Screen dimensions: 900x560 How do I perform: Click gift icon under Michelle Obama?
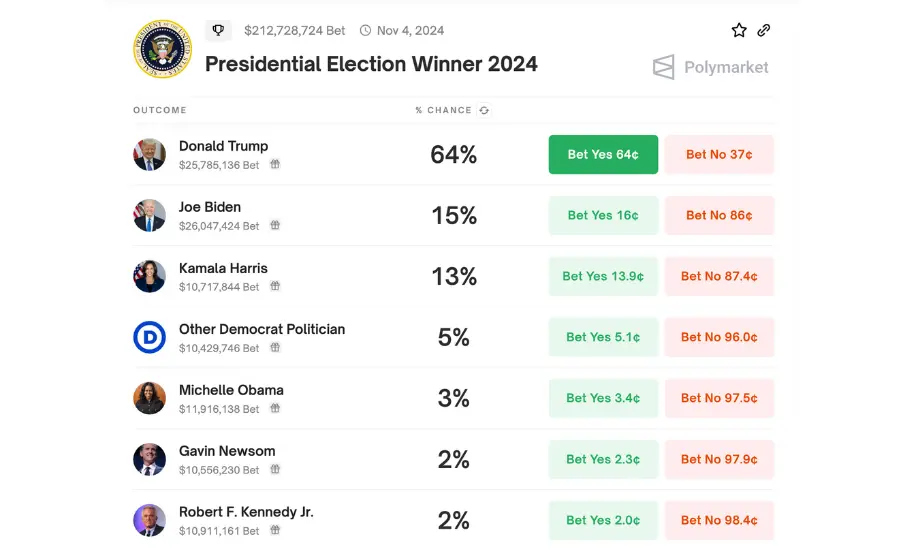(275, 408)
